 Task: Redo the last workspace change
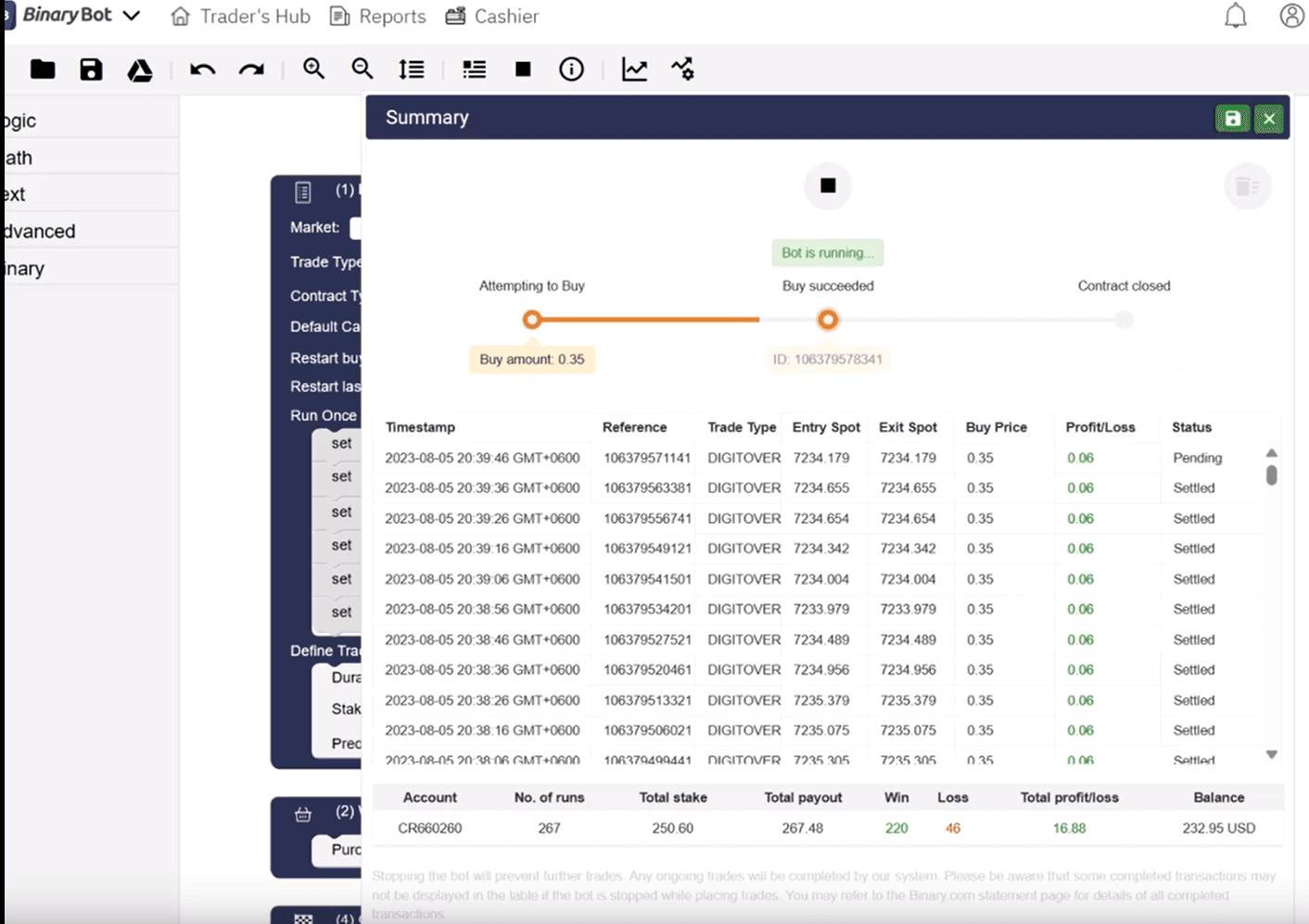[x=250, y=69]
